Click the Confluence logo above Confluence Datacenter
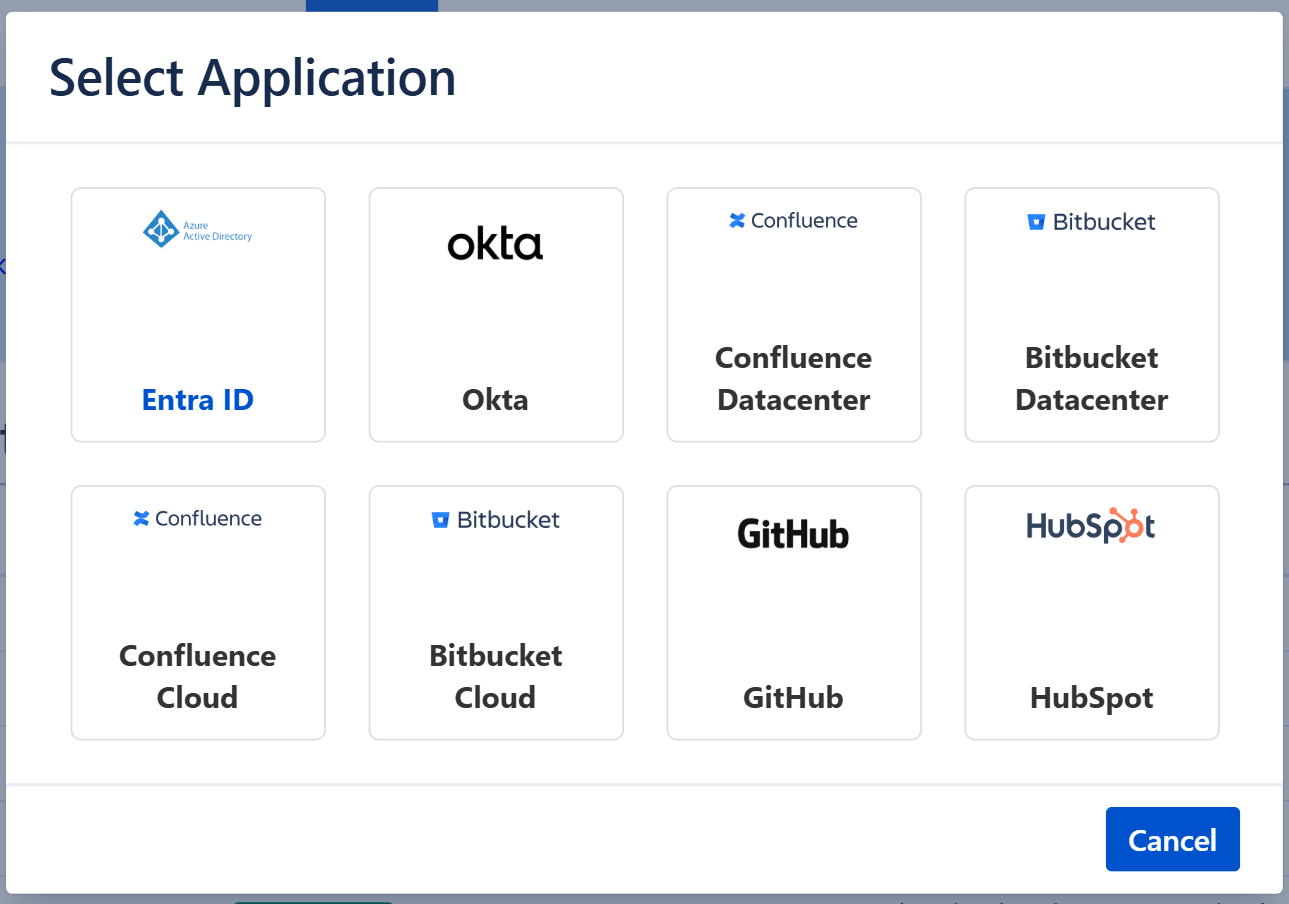Screen dimensions: 1289x904 point(793,221)
